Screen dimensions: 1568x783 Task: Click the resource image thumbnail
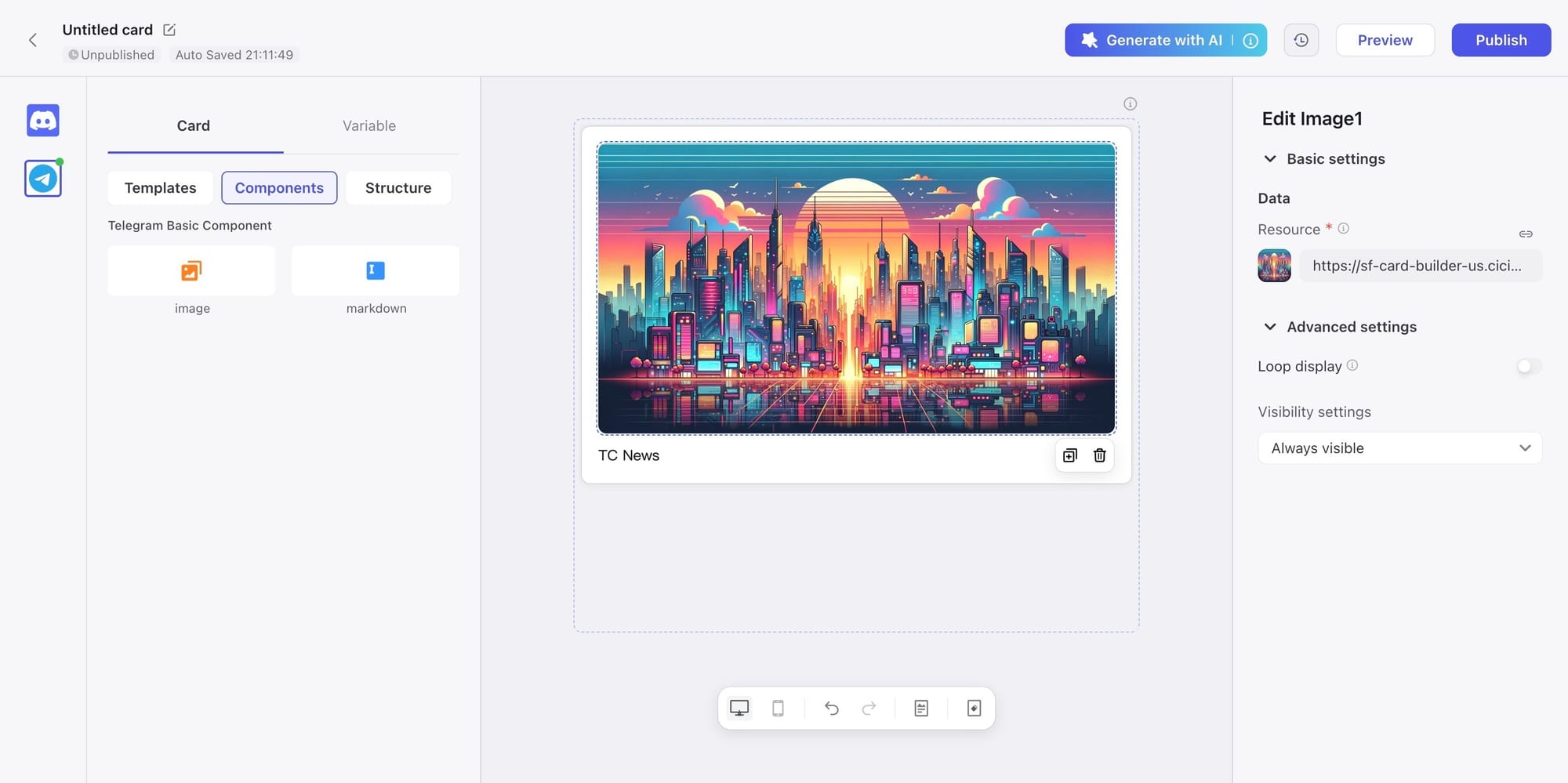tap(1274, 266)
